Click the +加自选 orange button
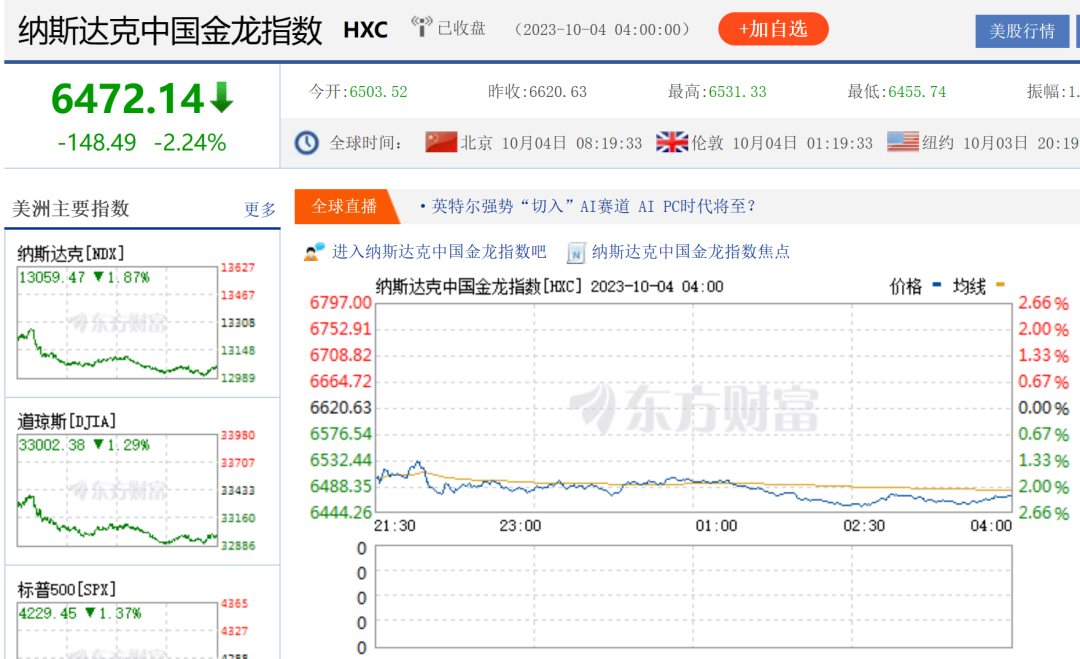 coord(773,29)
